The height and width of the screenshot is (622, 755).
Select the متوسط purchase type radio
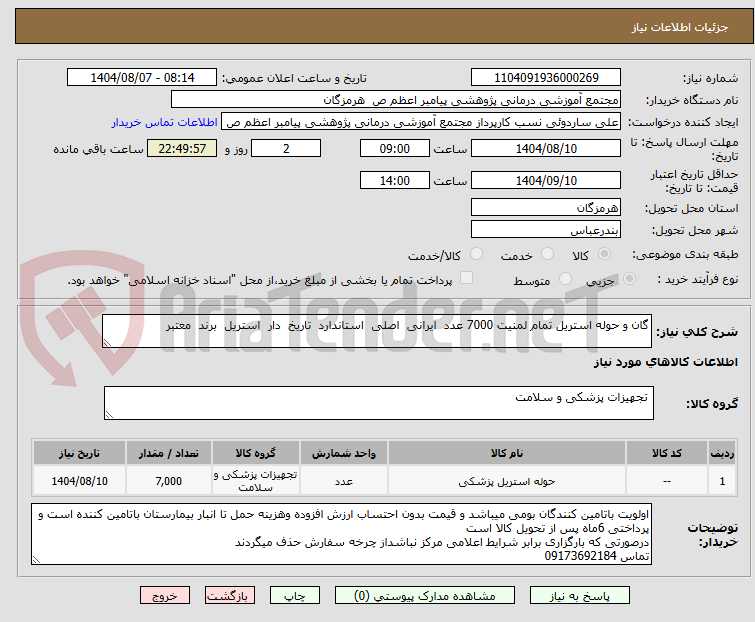565,279
